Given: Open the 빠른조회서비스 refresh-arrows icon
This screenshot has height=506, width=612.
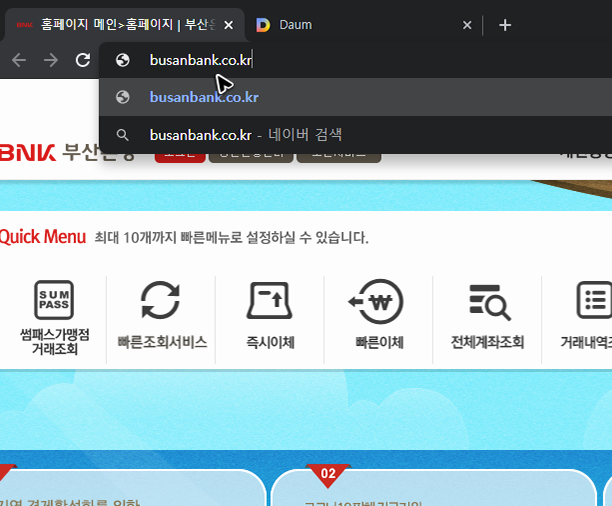Looking at the screenshot, I should (x=160, y=300).
